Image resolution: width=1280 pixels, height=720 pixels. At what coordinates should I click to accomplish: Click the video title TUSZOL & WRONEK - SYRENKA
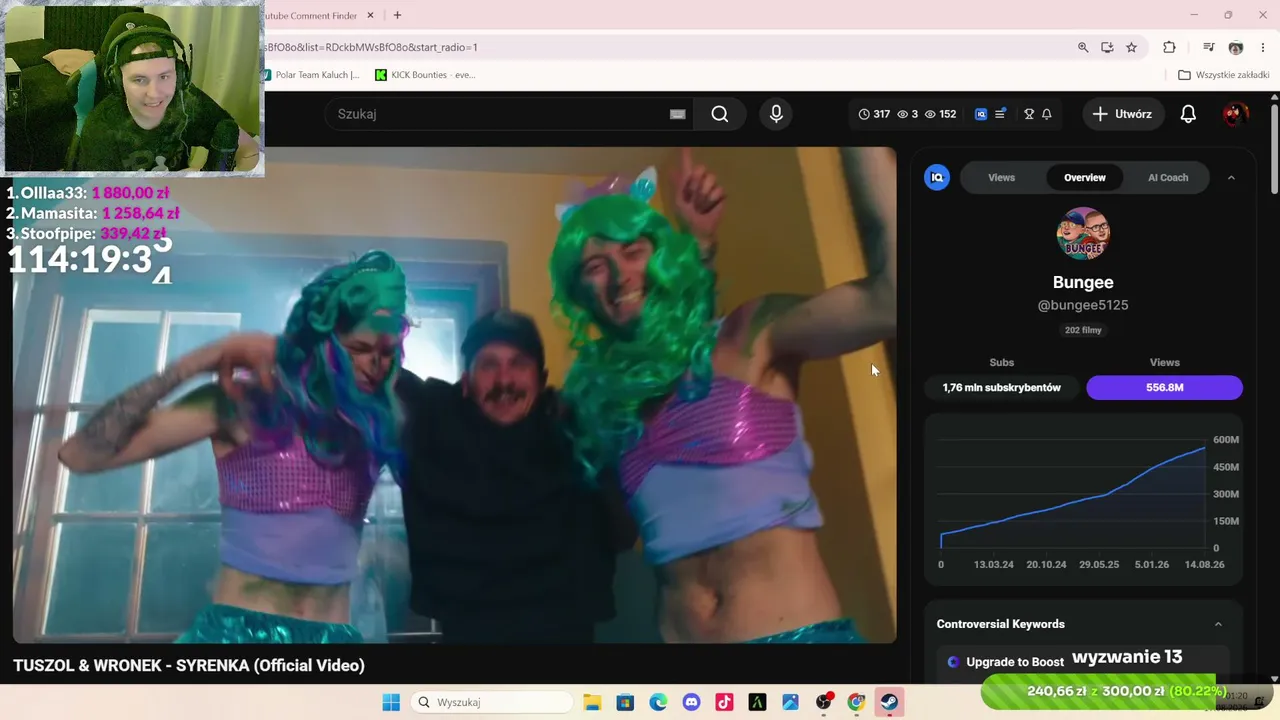[189, 665]
